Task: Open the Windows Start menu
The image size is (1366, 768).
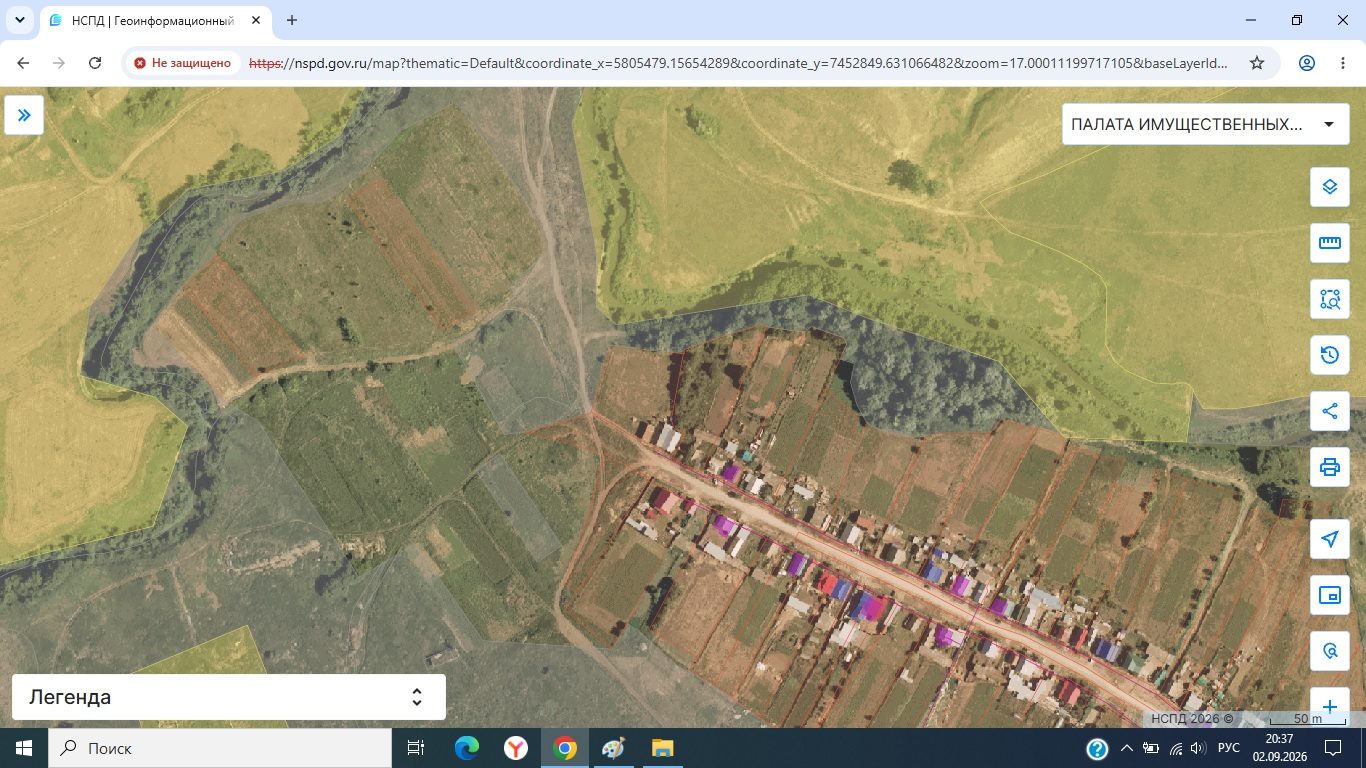Action: point(24,748)
